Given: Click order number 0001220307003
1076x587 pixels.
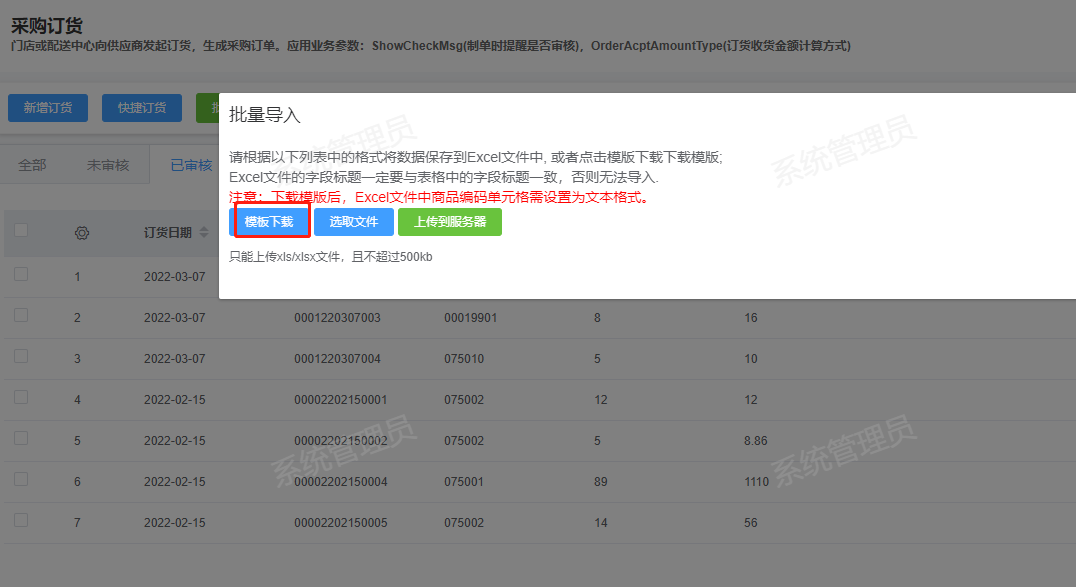Looking at the screenshot, I should [x=337, y=318].
